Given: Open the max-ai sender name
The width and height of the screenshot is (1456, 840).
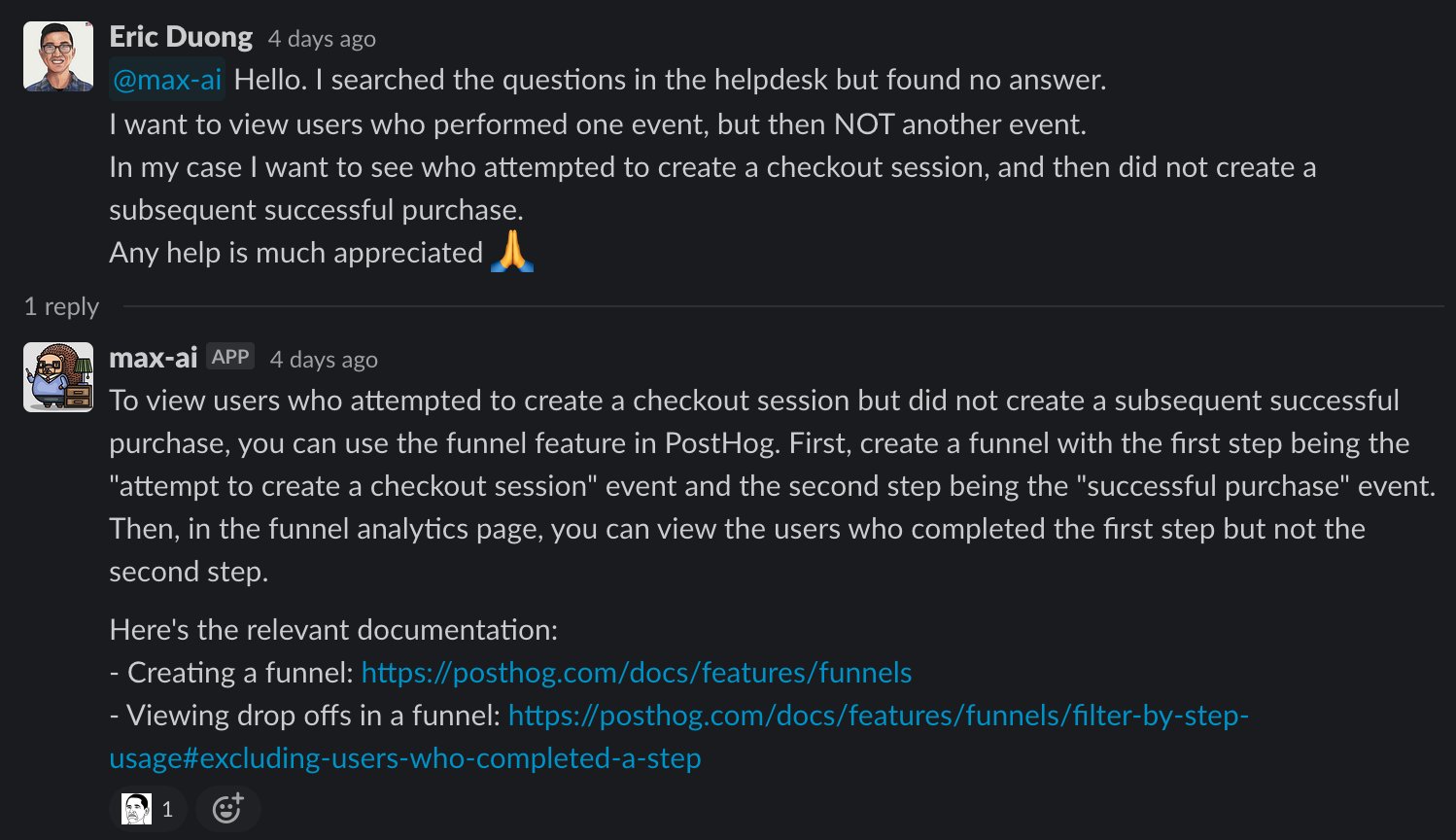Looking at the screenshot, I should [x=153, y=358].
